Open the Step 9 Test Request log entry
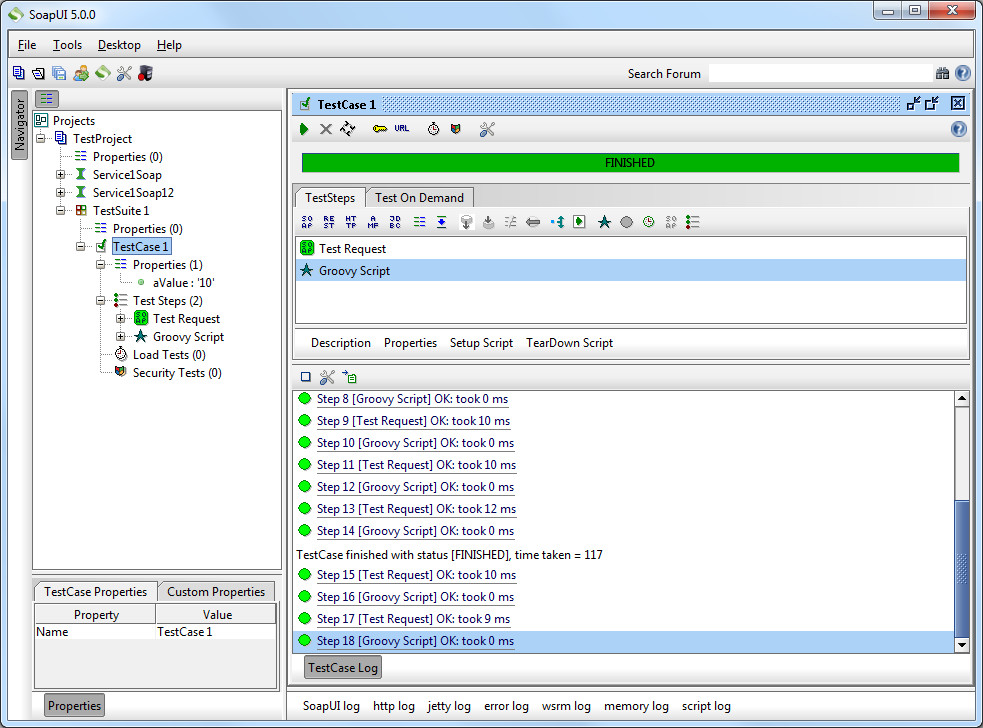 [413, 421]
